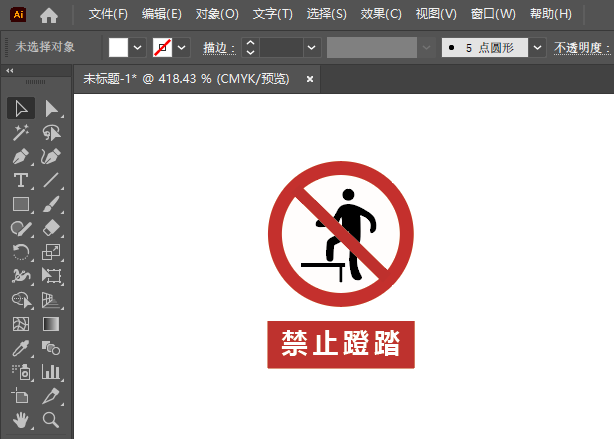Image resolution: width=614 pixels, height=439 pixels.
Task: Open the 文字(T) menu
Action: [273, 14]
